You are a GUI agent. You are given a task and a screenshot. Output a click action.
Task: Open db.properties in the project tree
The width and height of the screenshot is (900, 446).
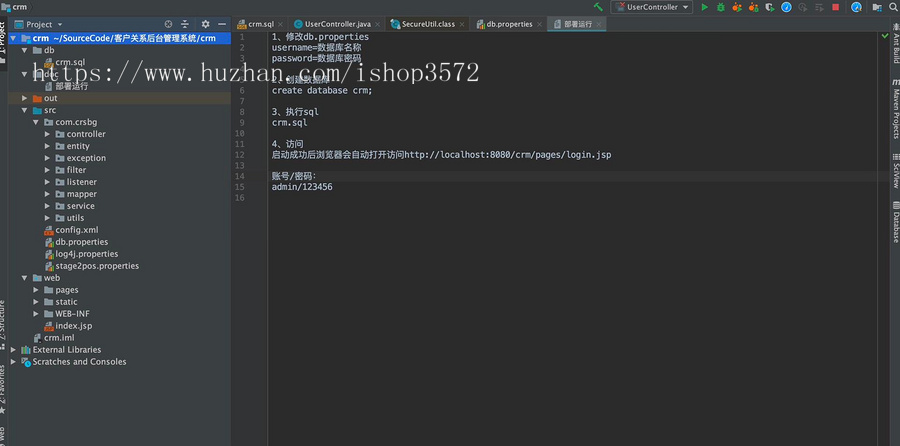(81, 242)
